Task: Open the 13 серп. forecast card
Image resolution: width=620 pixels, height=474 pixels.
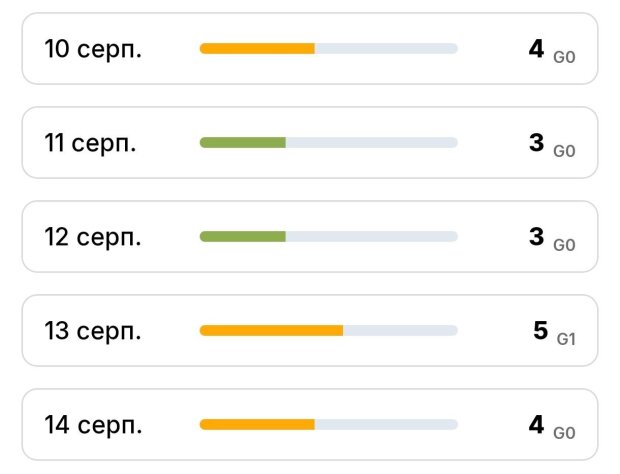Action: [310, 330]
